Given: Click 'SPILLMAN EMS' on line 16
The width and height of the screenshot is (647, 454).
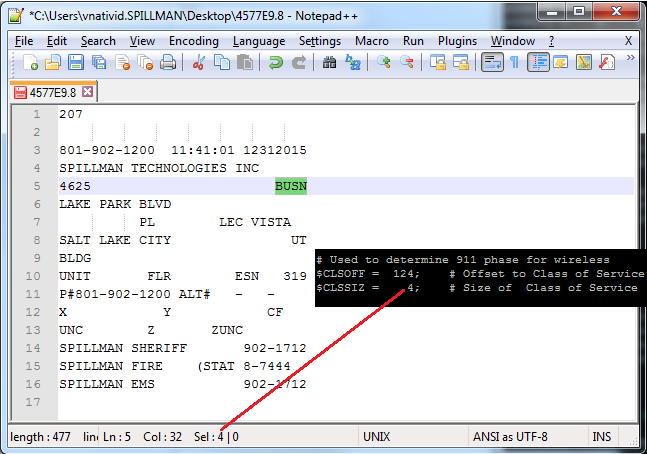Looking at the screenshot, I should tap(107, 384).
